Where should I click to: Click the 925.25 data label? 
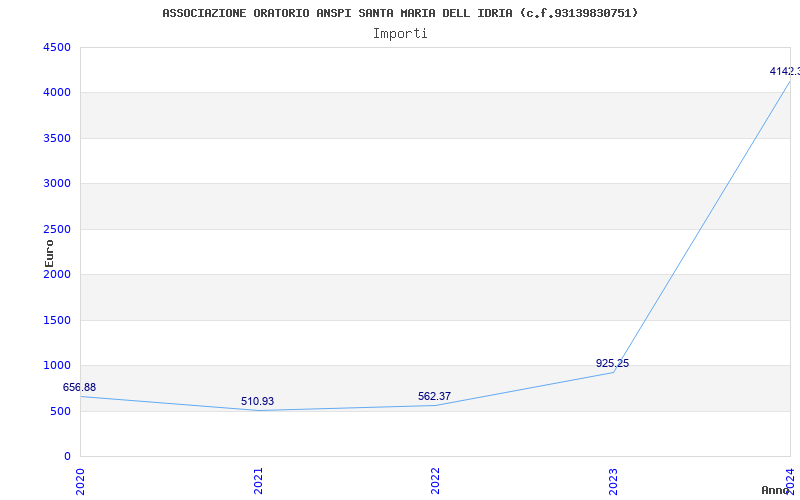click(x=612, y=363)
